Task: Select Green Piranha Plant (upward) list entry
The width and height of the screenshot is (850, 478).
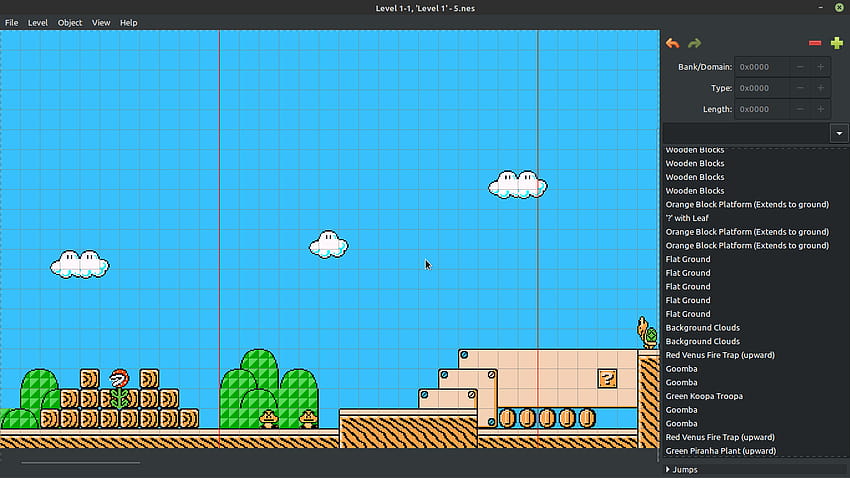Action: tap(720, 451)
